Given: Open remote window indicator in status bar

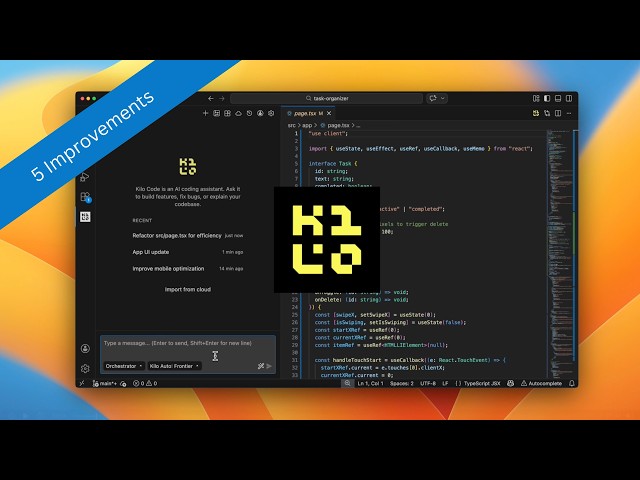Looking at the screenshot, I should click(82, 383).
